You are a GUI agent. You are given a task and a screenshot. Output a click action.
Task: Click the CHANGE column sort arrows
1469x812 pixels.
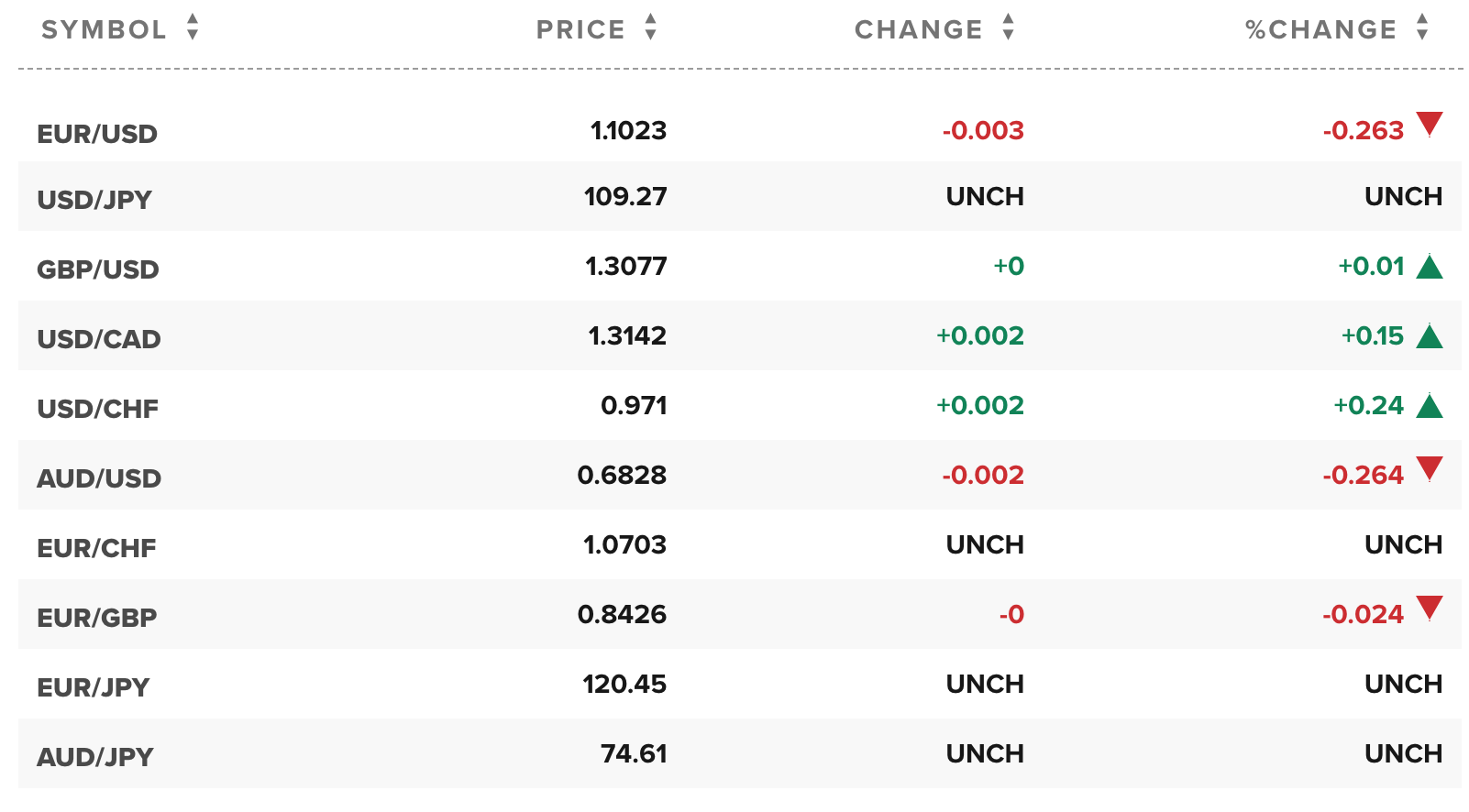tap(1008, 27)
